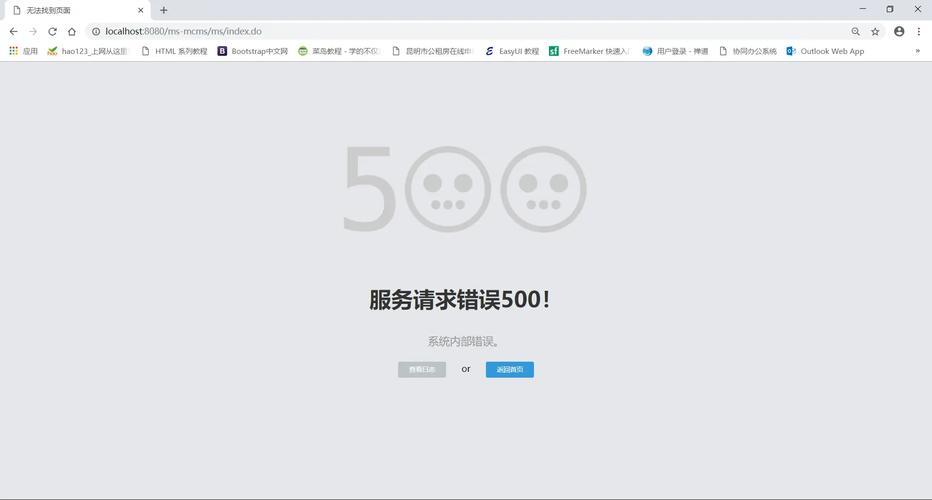Go to the browser home page icon
The height and width of the screenshot is (500, 932).
pos(72,31)
